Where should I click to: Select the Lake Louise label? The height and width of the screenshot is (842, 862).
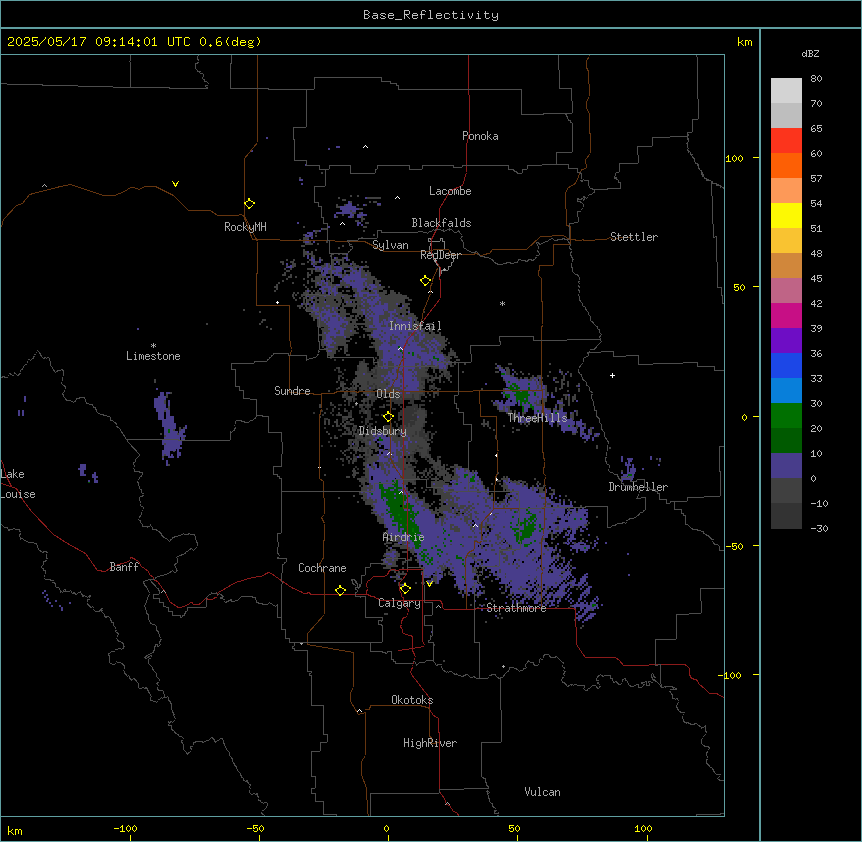(18, 484)
